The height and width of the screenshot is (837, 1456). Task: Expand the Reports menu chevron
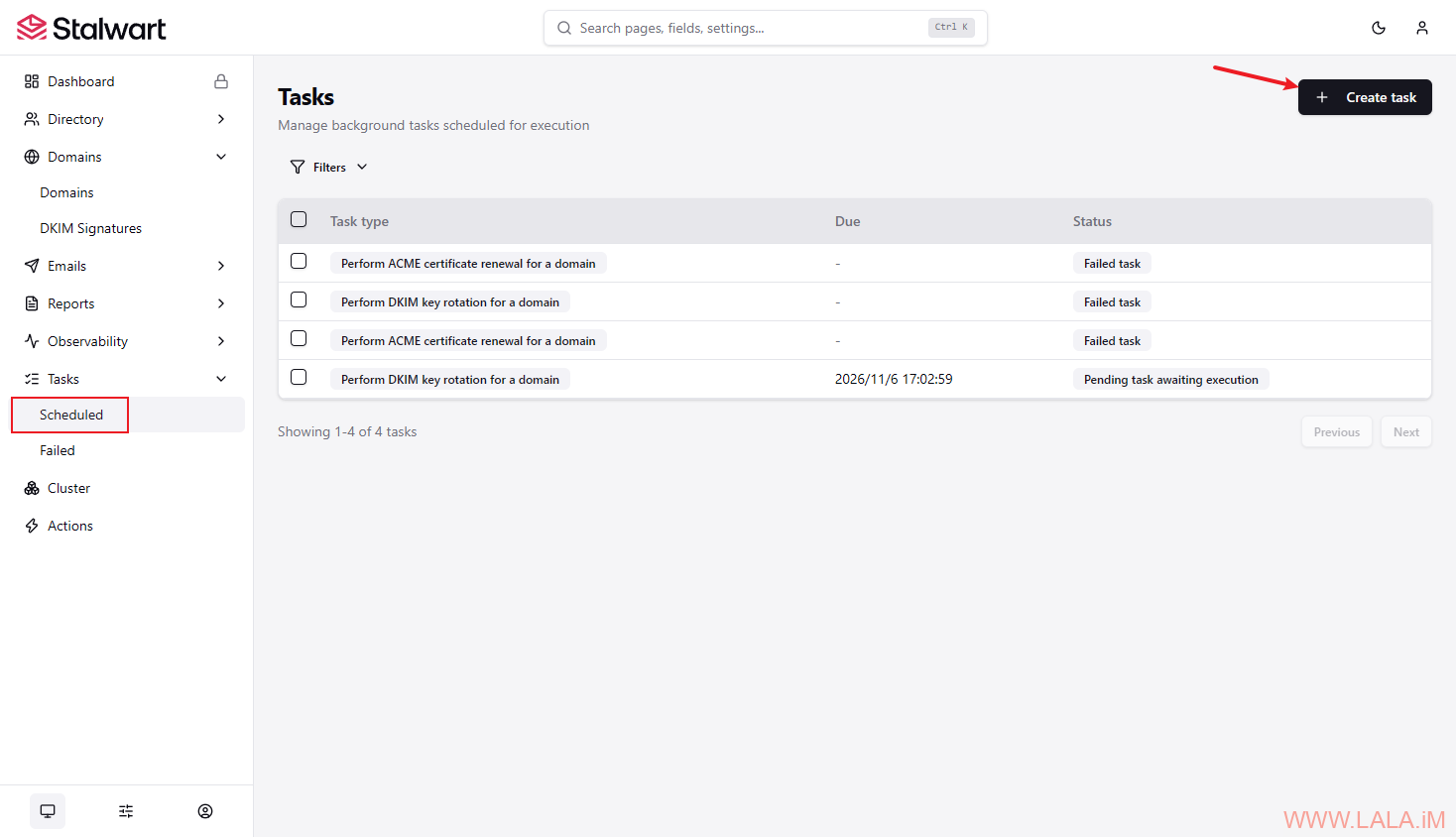221,303
